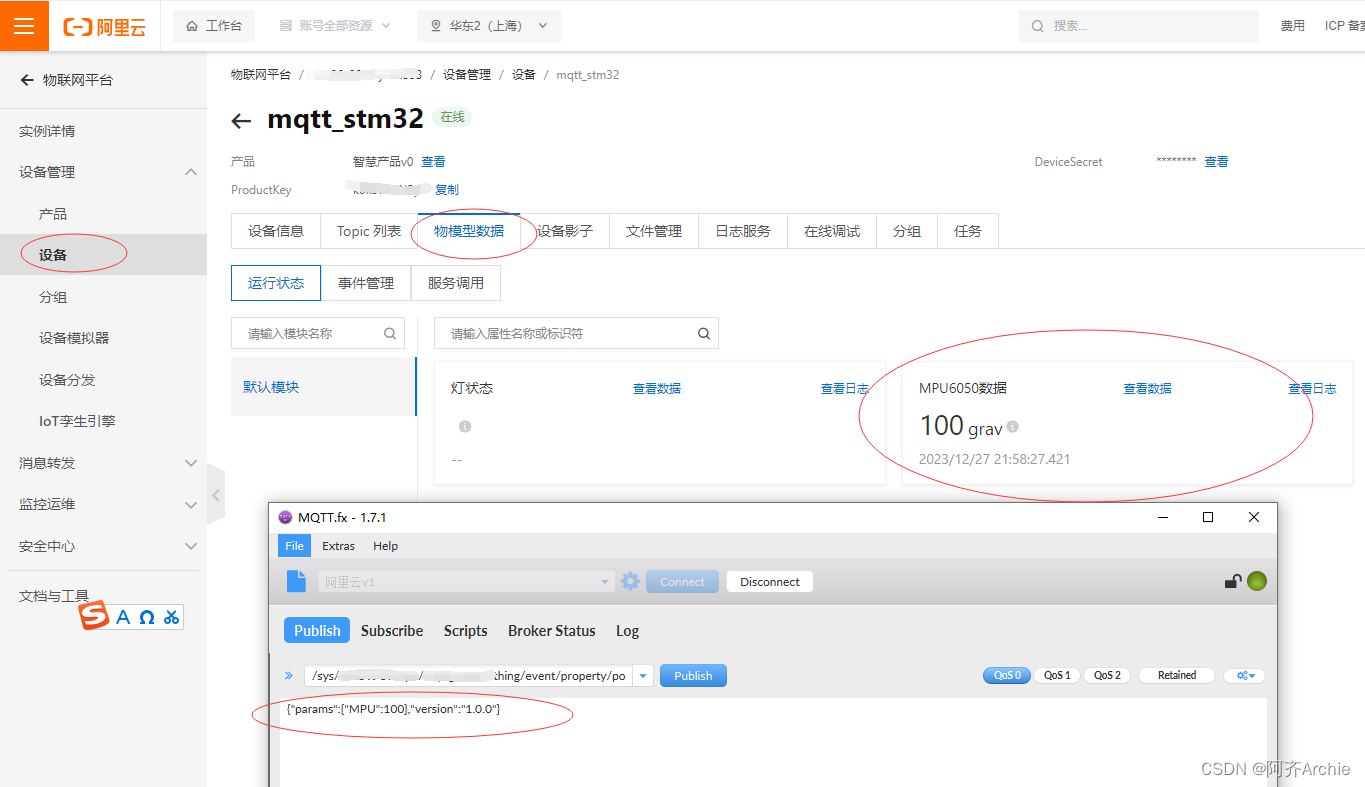Click the Aliyun logo
This screenshot has width=1365, height=787.
[x=104, y=27]
